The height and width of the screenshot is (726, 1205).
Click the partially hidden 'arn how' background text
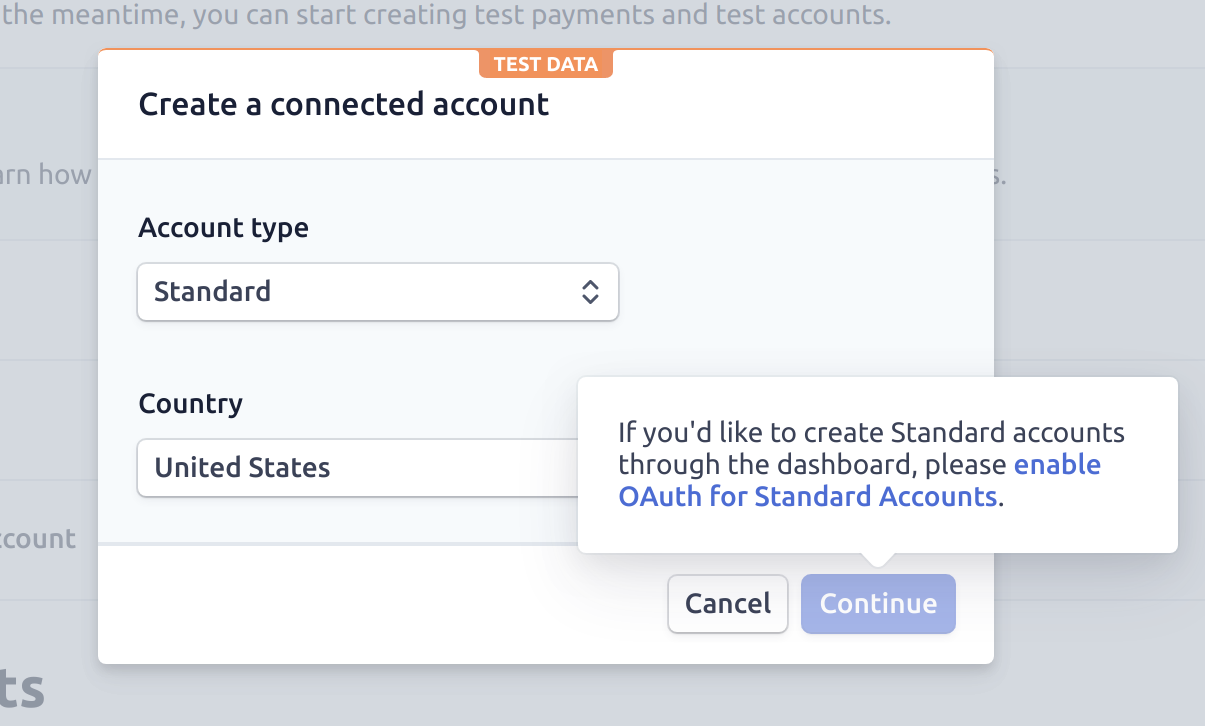pyautogui.click(x=46, y=175)
